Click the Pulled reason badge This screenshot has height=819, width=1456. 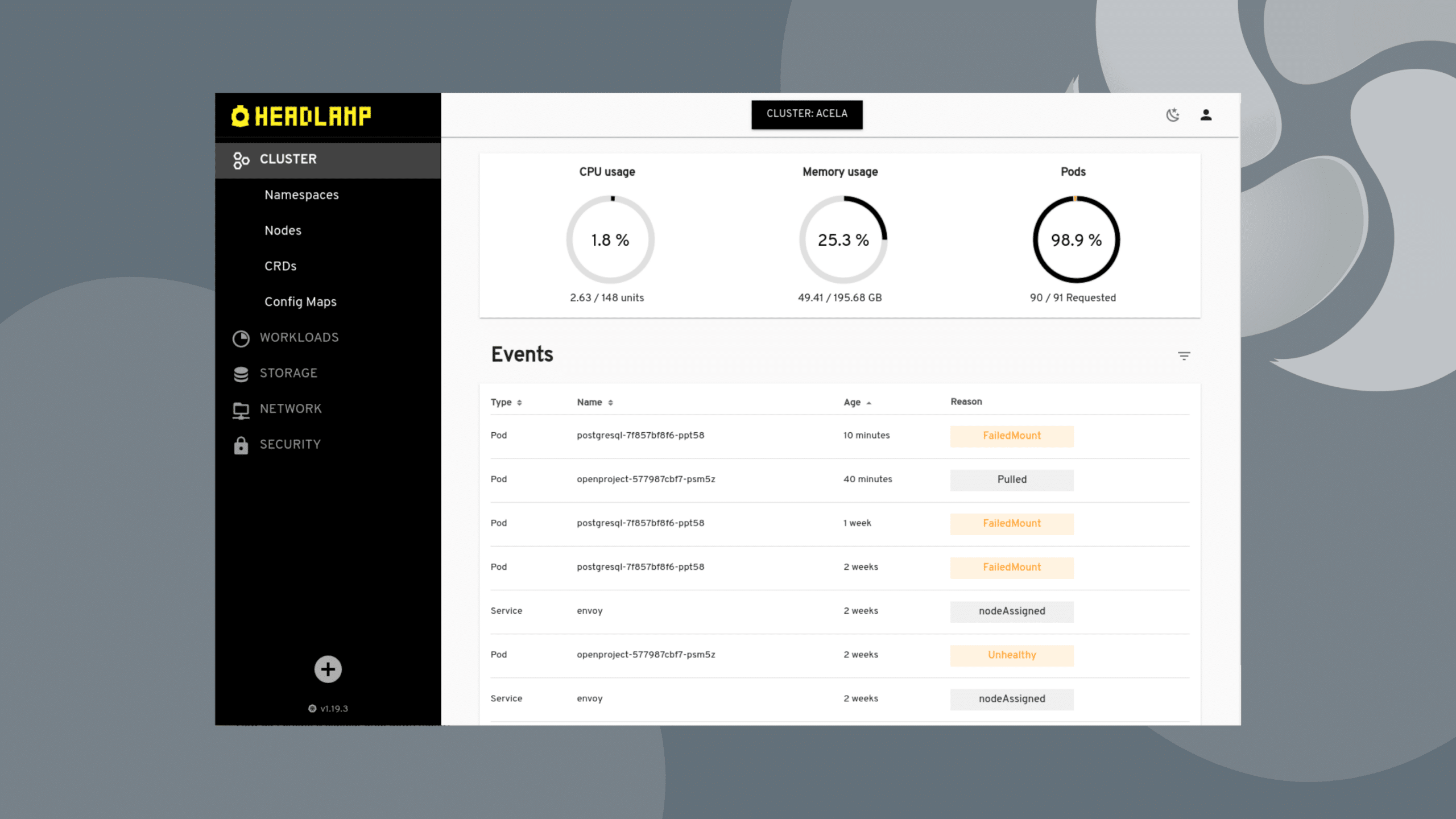(1012, 480)
